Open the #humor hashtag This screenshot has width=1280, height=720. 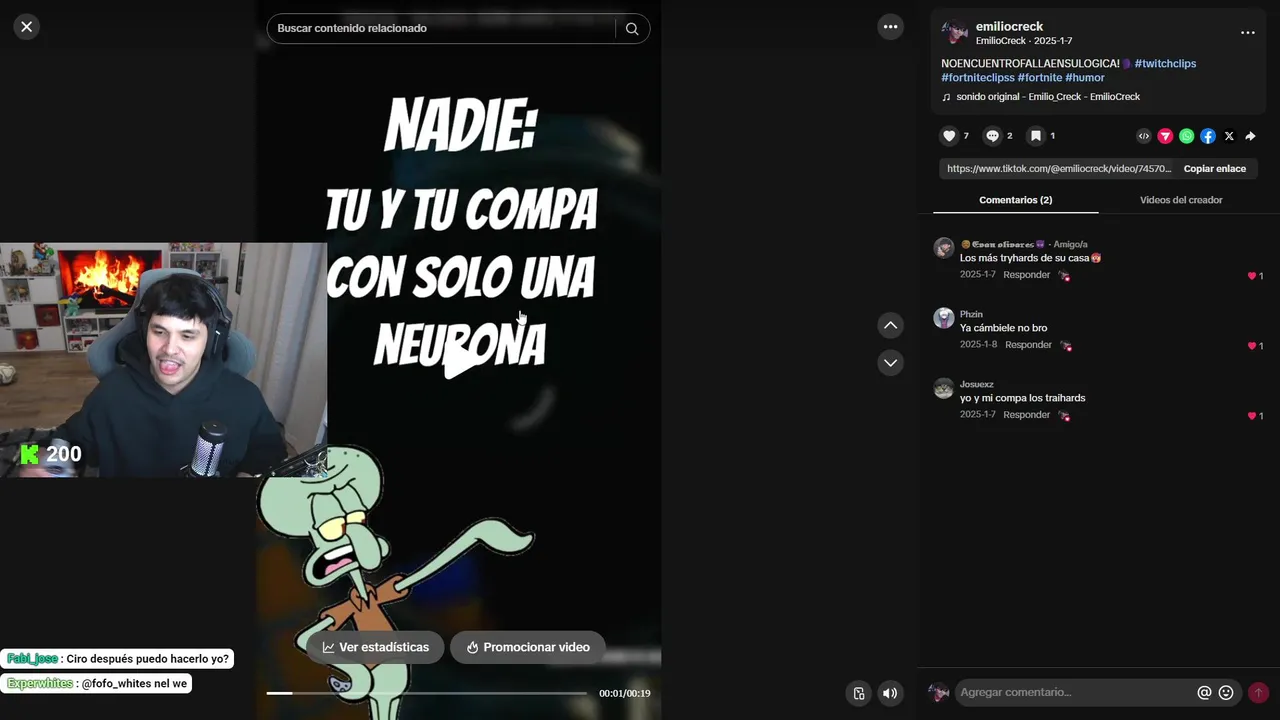click(x=1085, y=77)
